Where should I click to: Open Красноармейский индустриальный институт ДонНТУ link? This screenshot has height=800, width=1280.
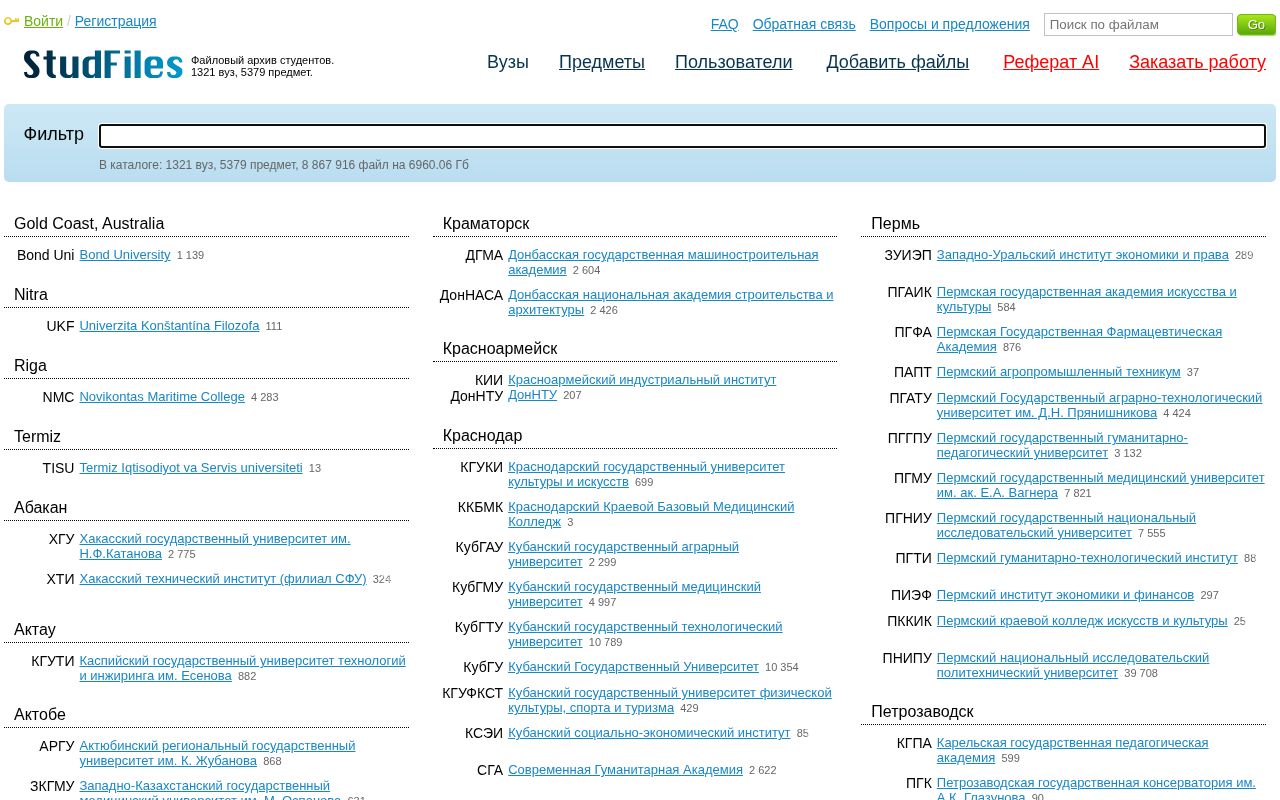642,387
